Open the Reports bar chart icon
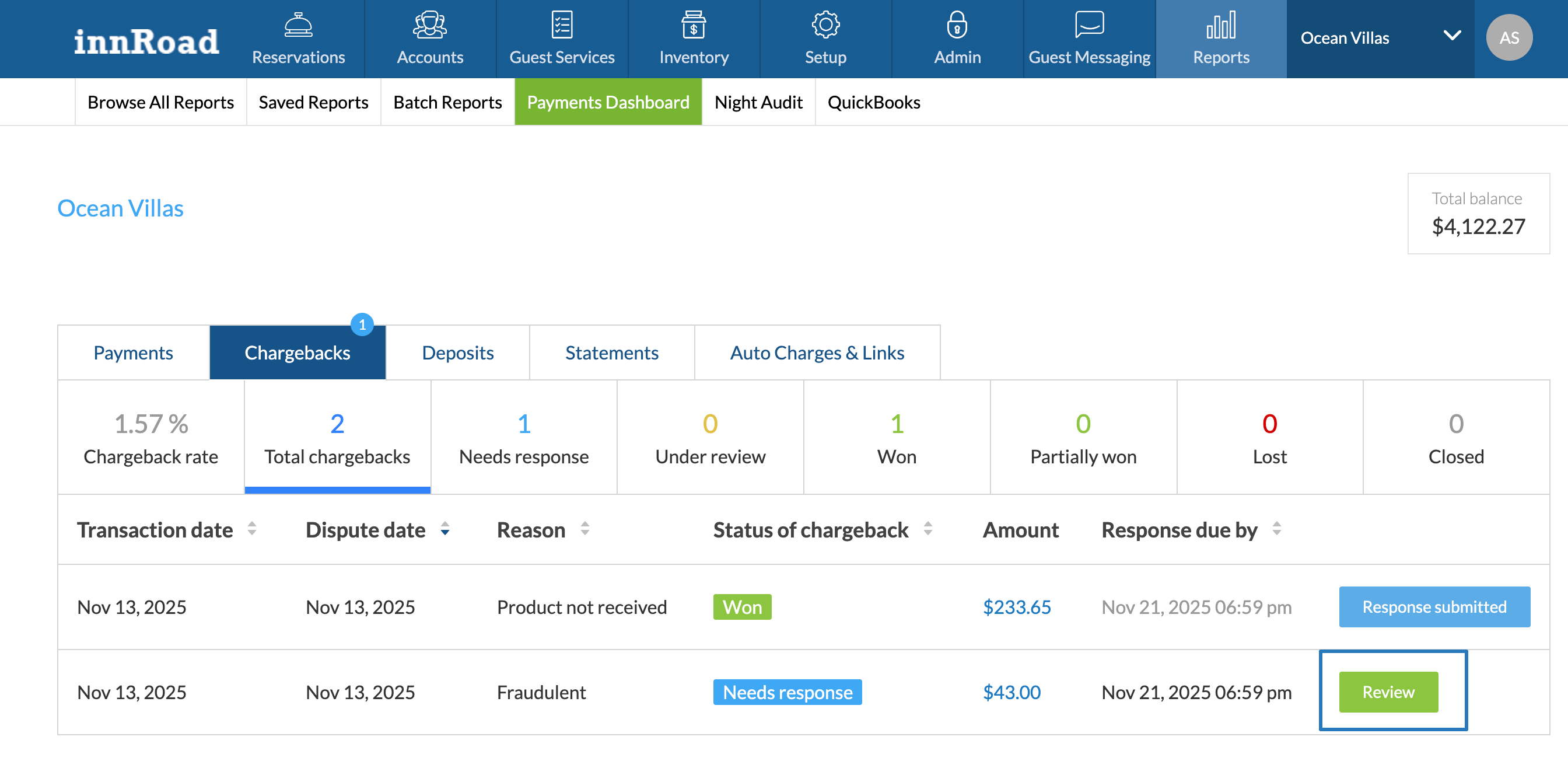The height and width of the screenshot is (775, 1568). pyautogui.click(x=1220, y=26)
